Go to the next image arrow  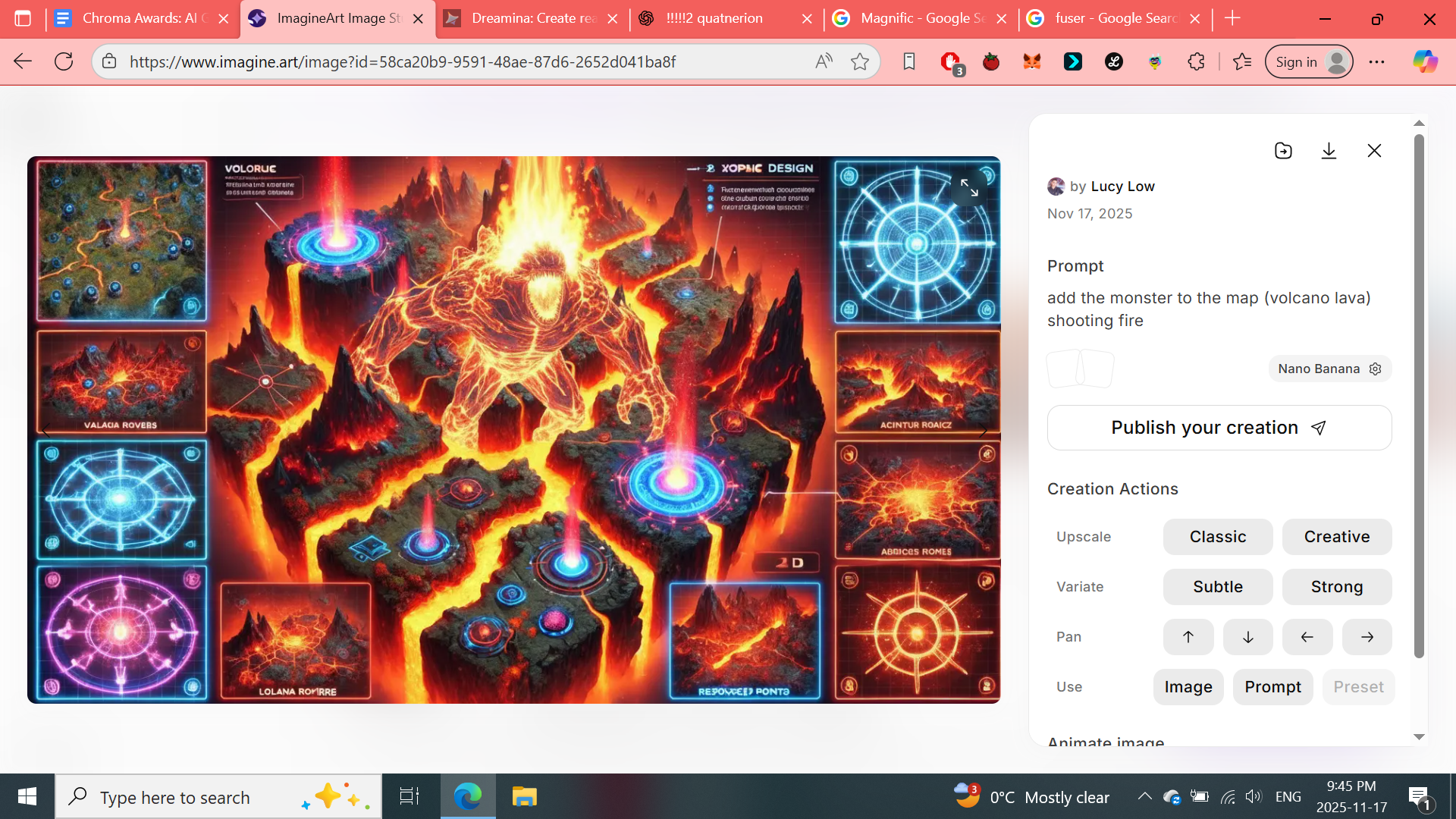click(x=984, y=431)
